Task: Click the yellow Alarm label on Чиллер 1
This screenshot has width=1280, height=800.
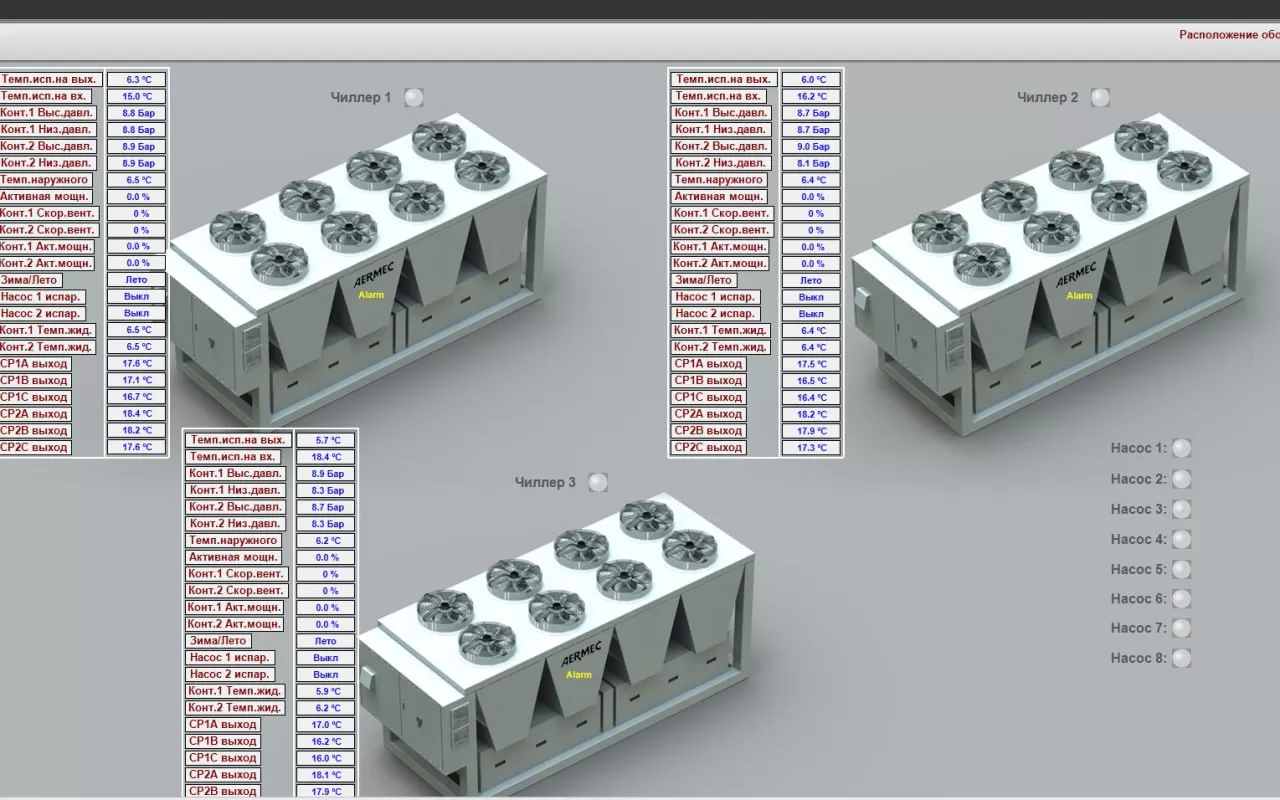Action: [371, 295]
